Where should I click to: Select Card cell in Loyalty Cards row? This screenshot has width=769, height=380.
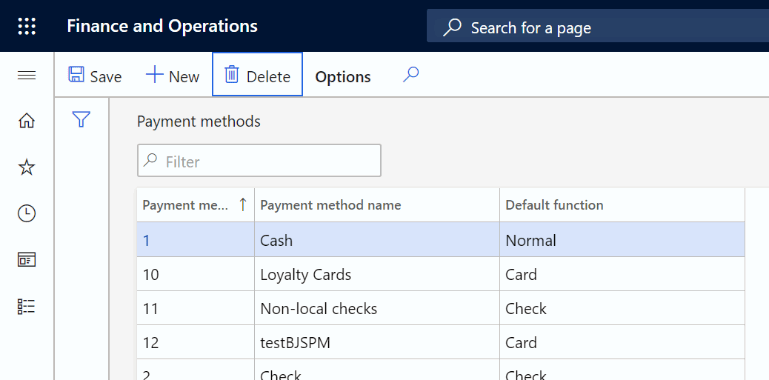[x=622, y=274]
